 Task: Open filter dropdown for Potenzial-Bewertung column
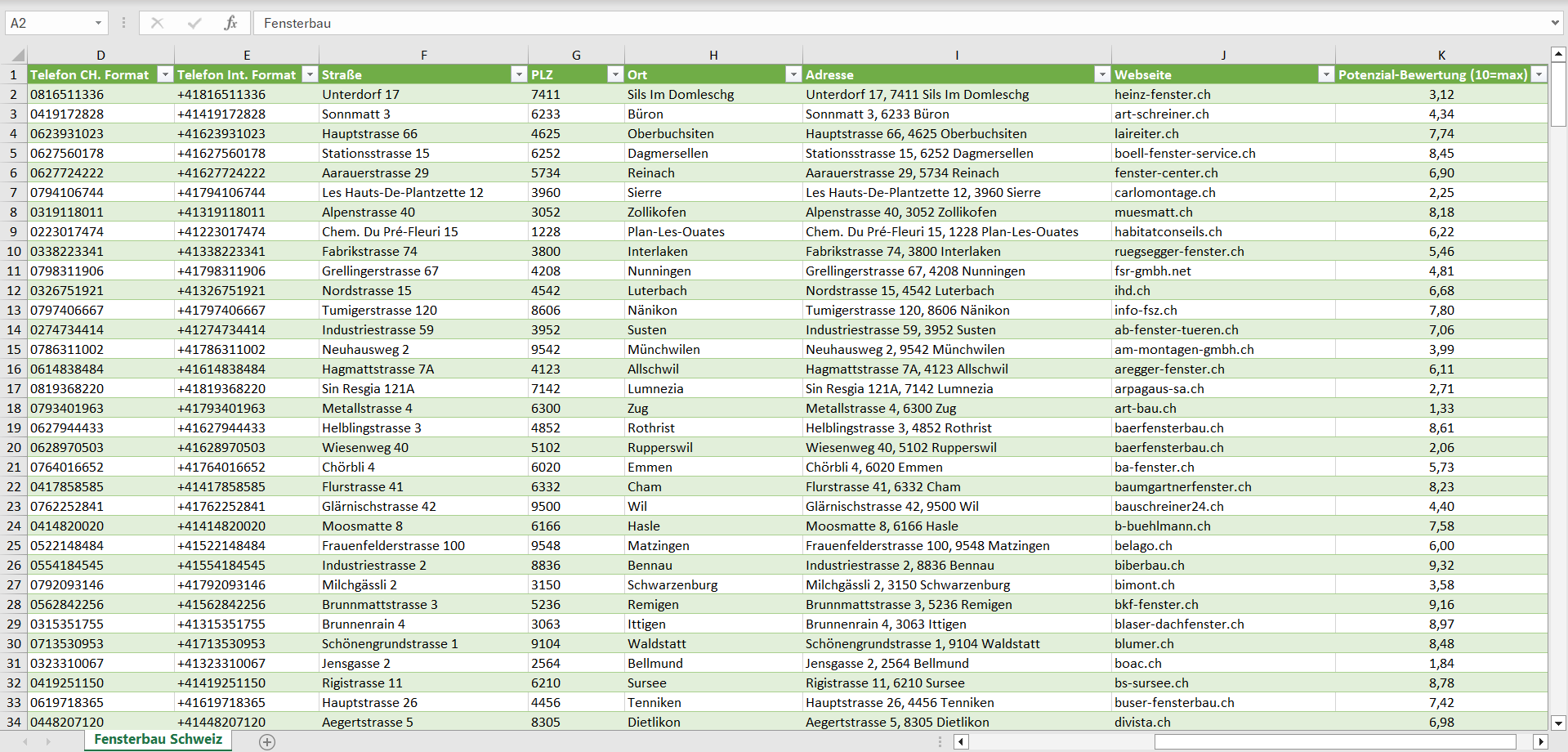click(x=1539, y=74)
